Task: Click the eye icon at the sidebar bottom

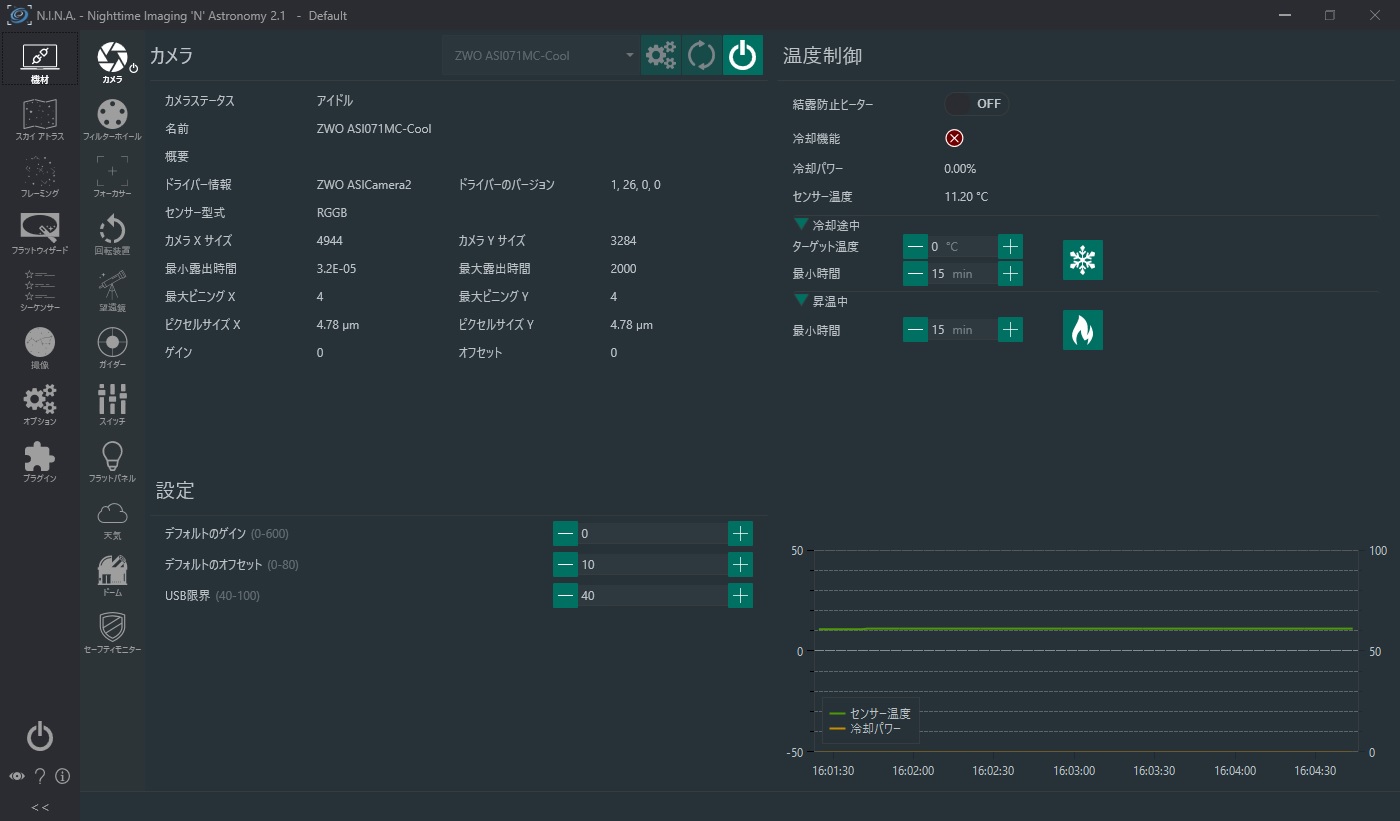Action: 17,776
